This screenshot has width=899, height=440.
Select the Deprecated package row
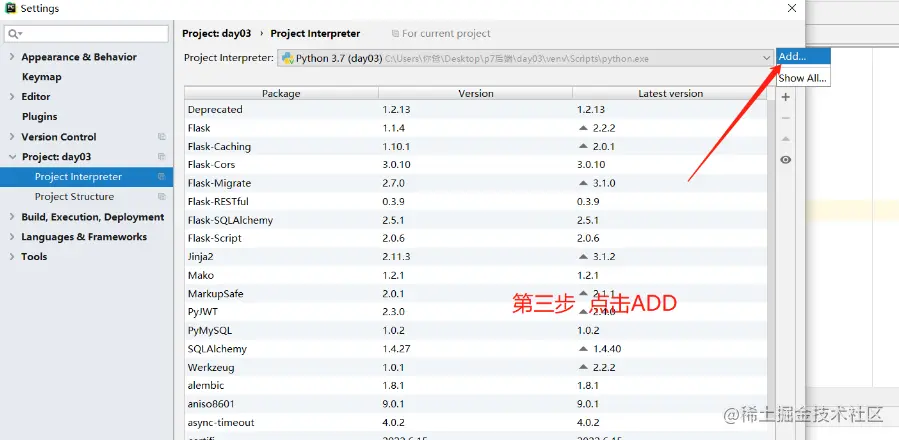[475, 110]
